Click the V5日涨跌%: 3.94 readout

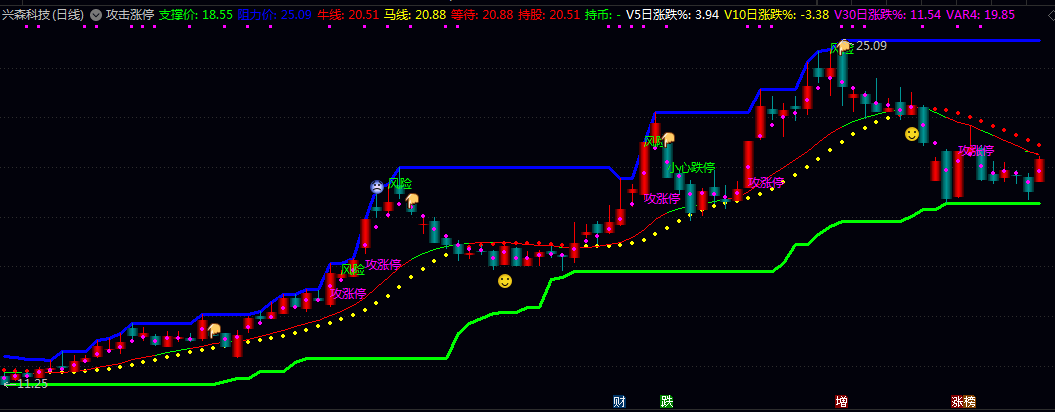pyautogui.click(x=672, y=14)
